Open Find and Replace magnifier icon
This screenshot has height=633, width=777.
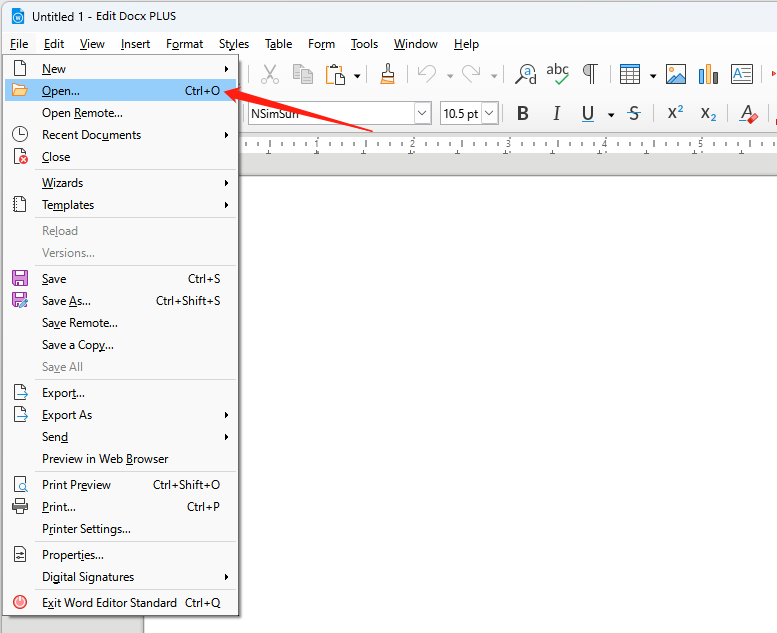[525, 74]
